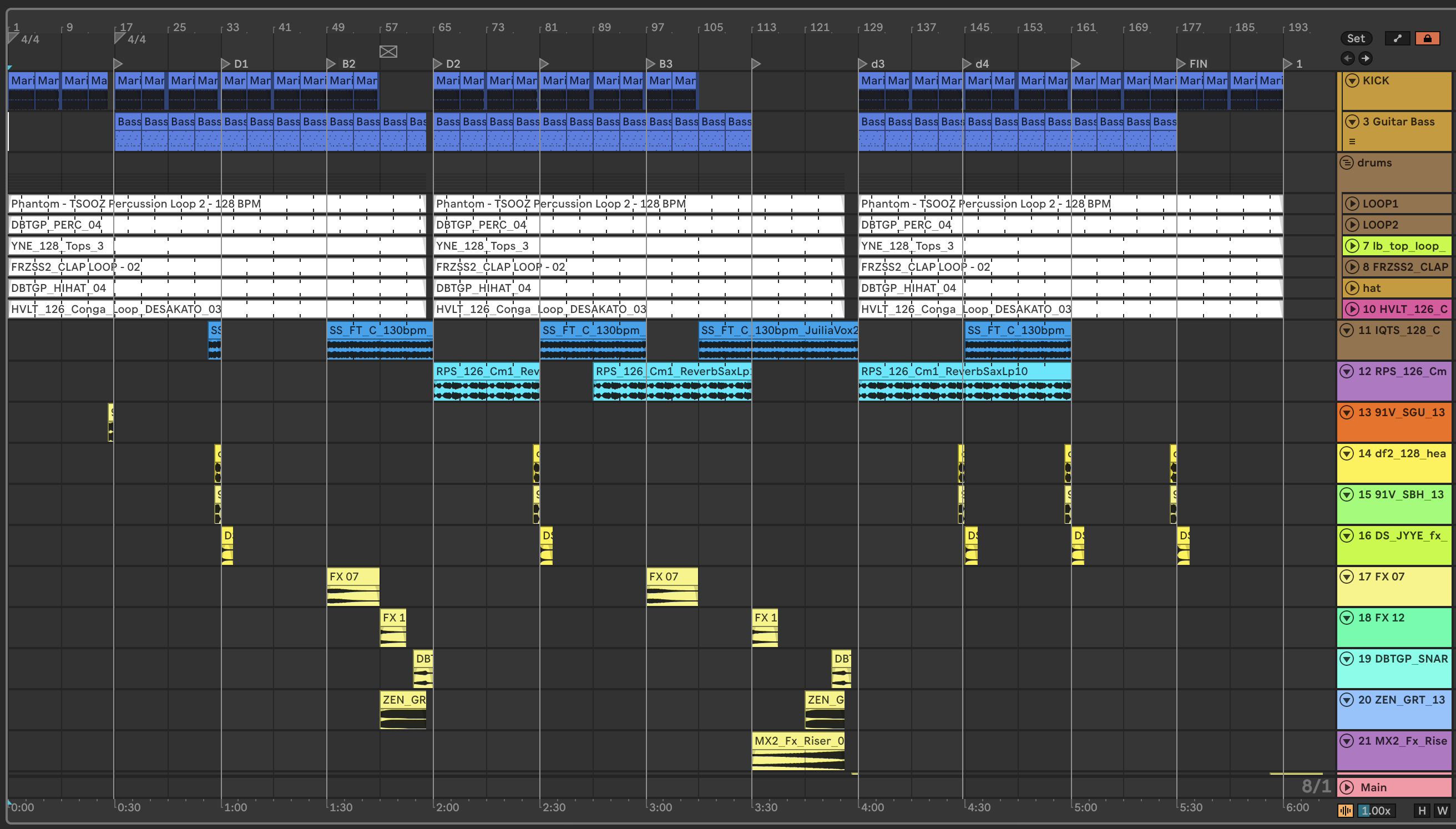
Task: Click the Set locator button
Action: click(x=1356, y=38)
